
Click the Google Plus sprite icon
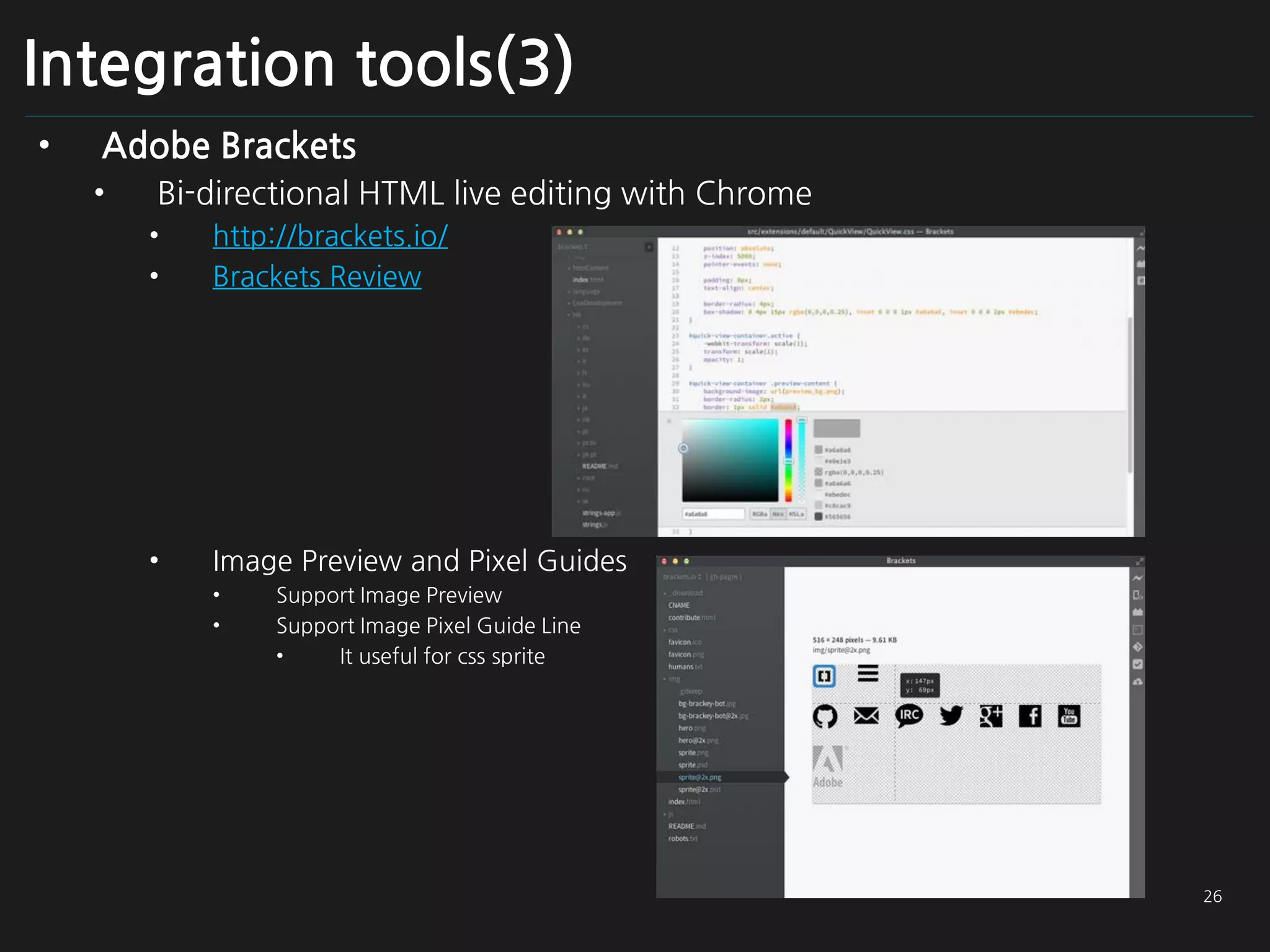point(991,716)
